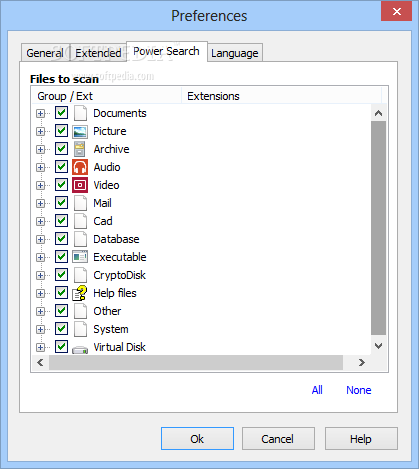419x469 pixels.
Task: Click the vertical scrollbar thumb
Action: [378, 228]
